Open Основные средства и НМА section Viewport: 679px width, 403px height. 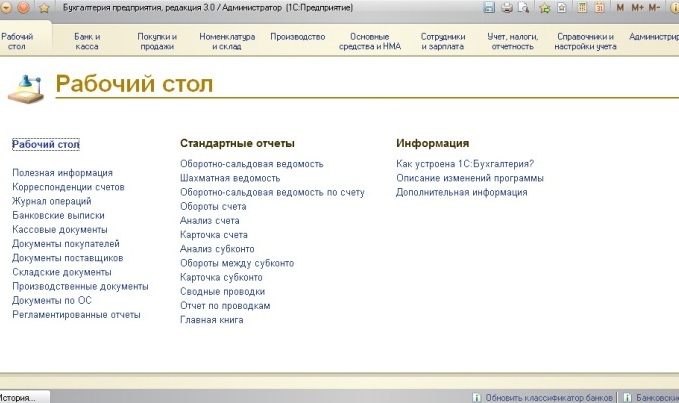click(x=370, y=42)
